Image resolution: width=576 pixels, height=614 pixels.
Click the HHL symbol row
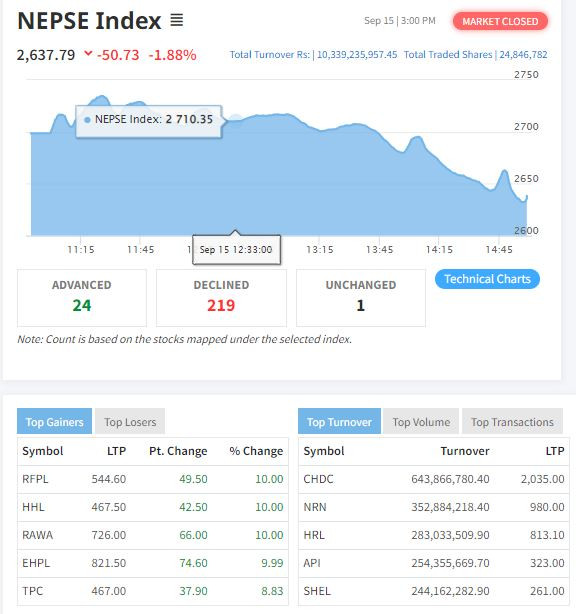click(153, 507)
